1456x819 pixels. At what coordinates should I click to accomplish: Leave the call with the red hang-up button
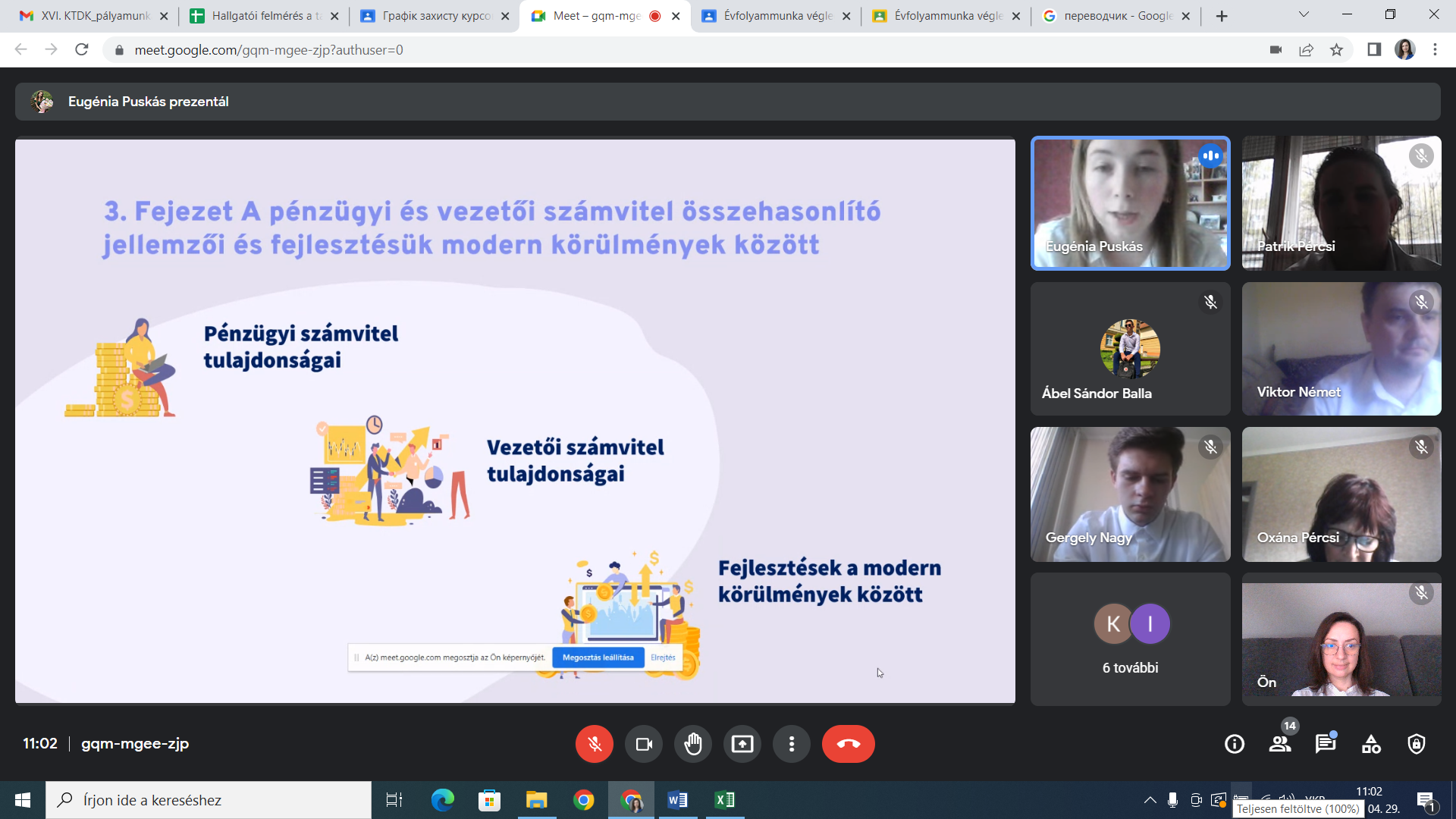tap(848, 744)
